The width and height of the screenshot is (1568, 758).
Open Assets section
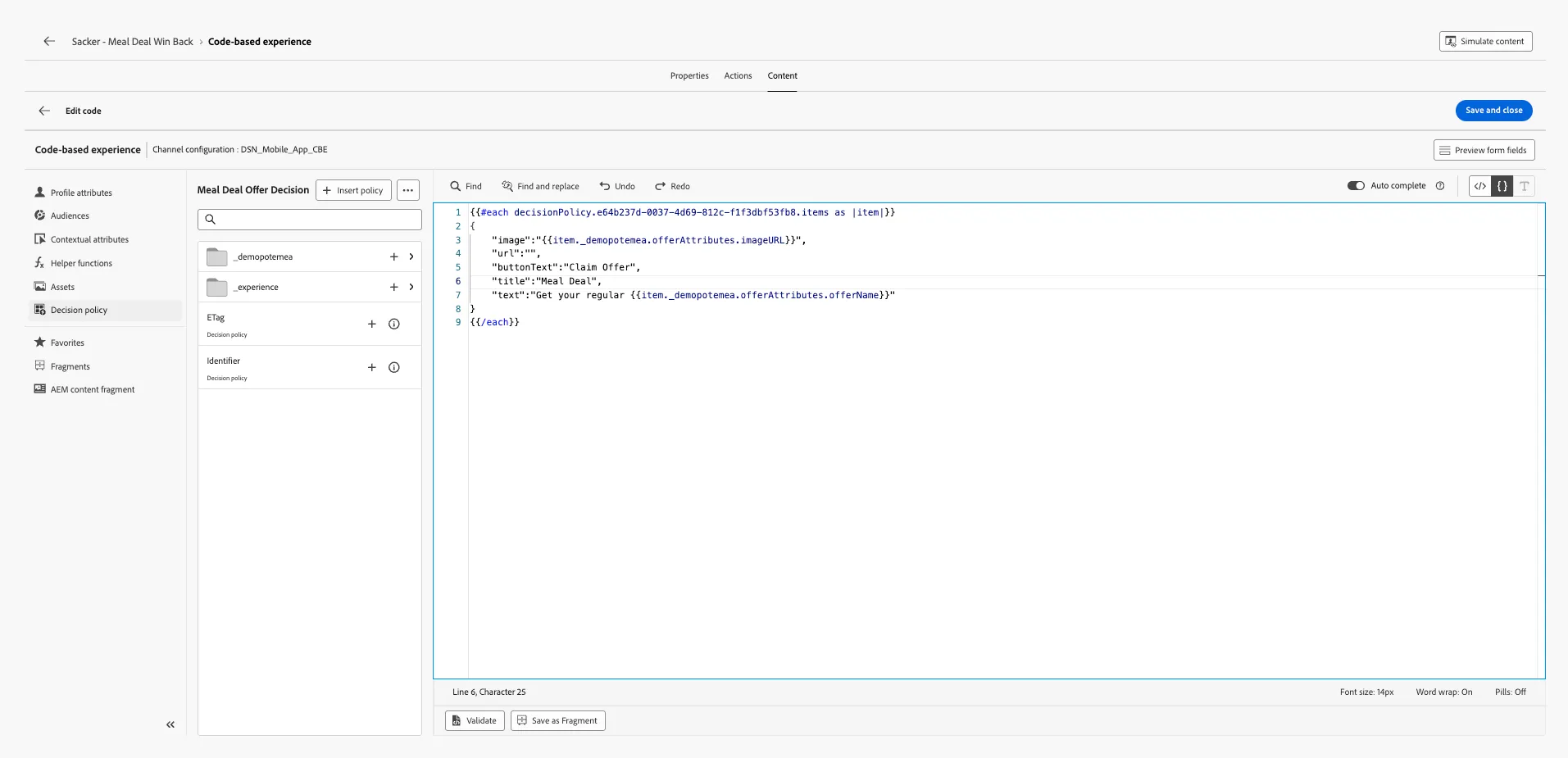[62, 287]
